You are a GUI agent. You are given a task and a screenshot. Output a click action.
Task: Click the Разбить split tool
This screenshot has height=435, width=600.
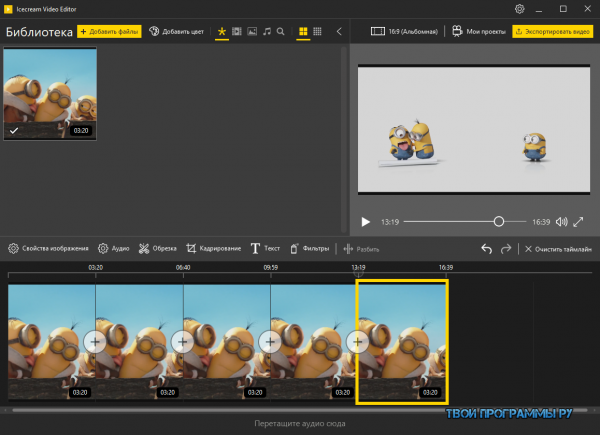pos(361,249)
